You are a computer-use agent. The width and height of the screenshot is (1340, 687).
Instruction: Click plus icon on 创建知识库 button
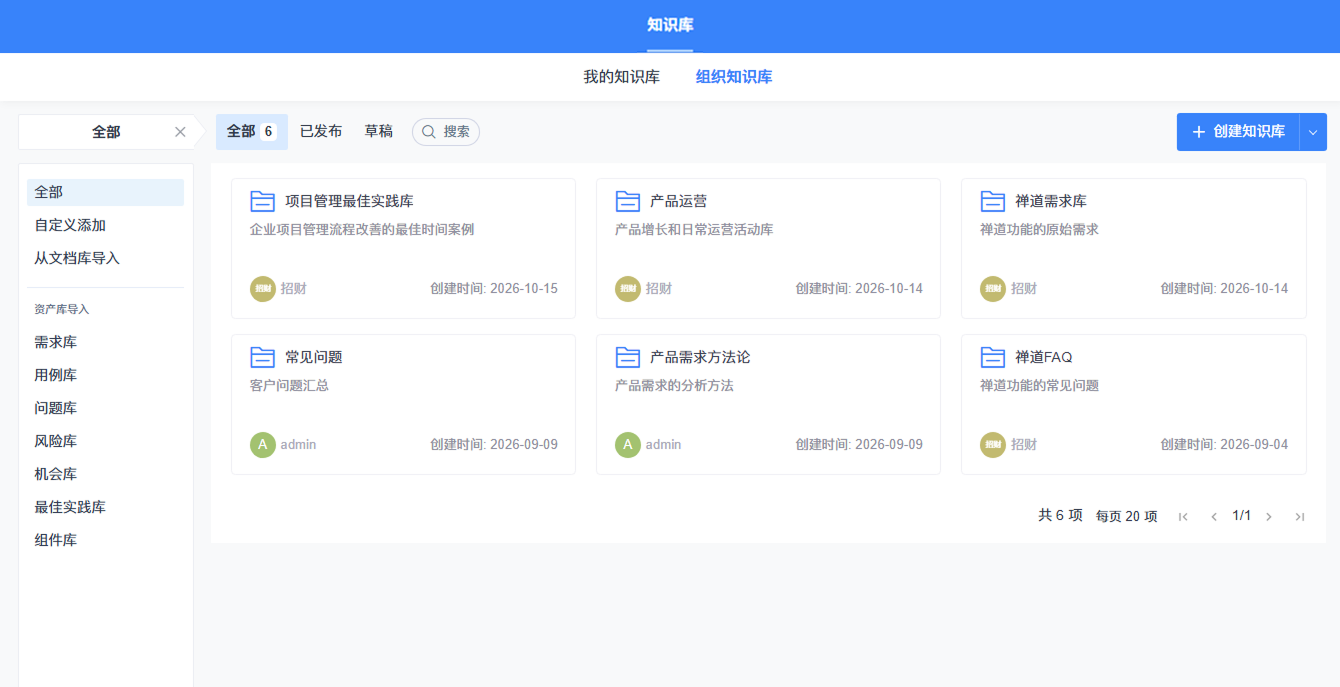coord(1199,132)
